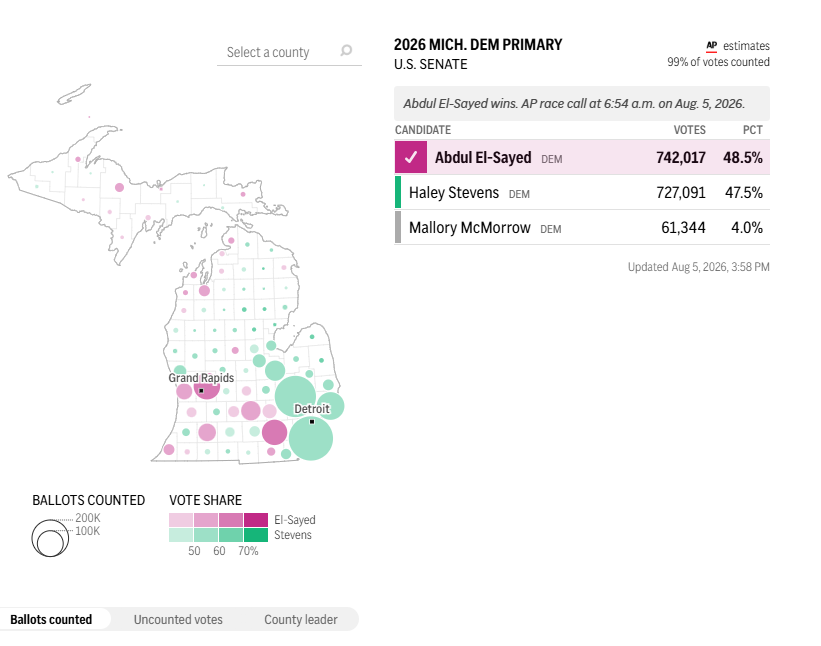
Task: Click the winner checkmark beside Abdul El-Sayed
Action: click(x=411, y=157)
